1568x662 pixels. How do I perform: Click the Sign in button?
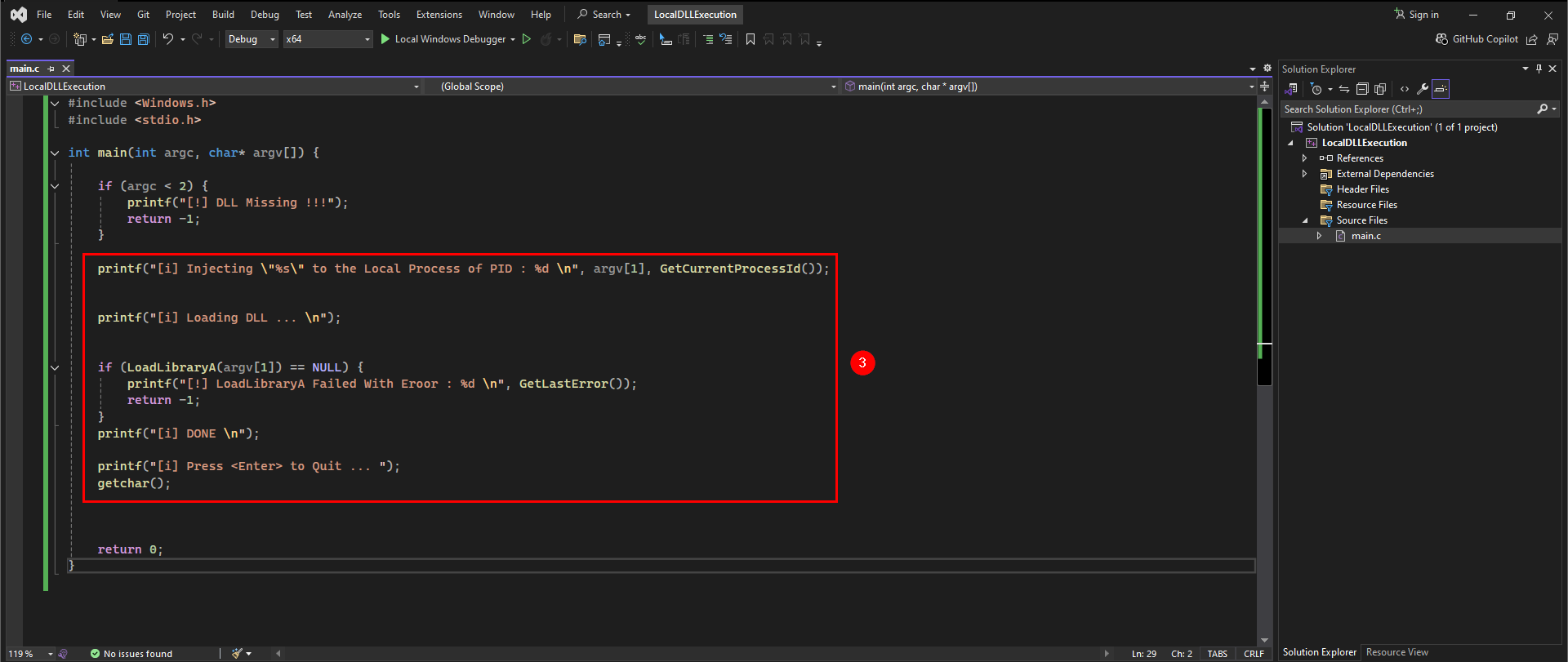tap(1416, 15)
